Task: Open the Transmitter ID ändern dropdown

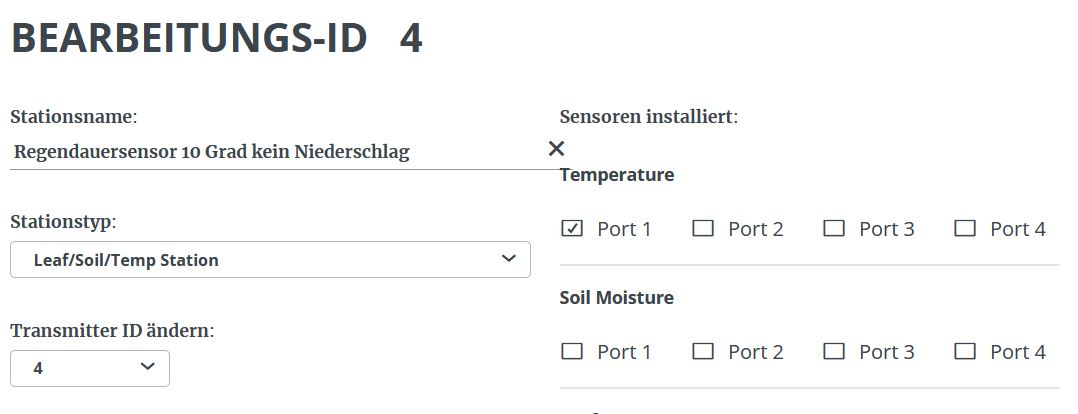Action: coord(90,368)
